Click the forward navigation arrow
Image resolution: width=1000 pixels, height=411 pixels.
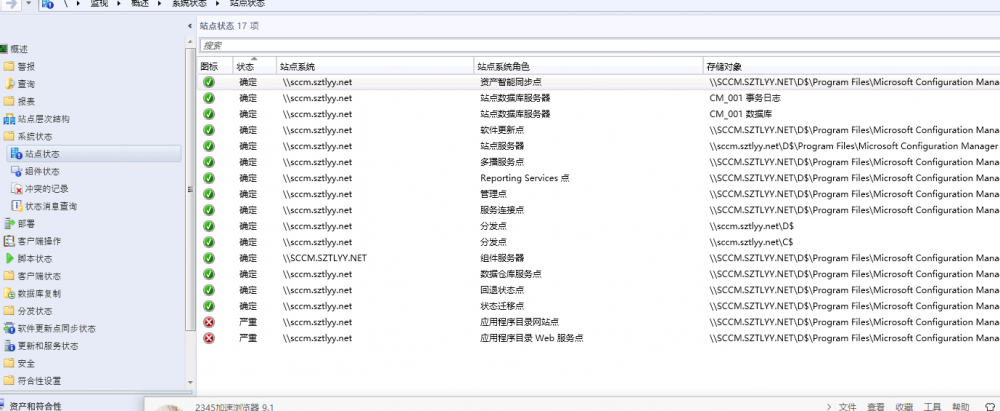(x=11, y=3)
